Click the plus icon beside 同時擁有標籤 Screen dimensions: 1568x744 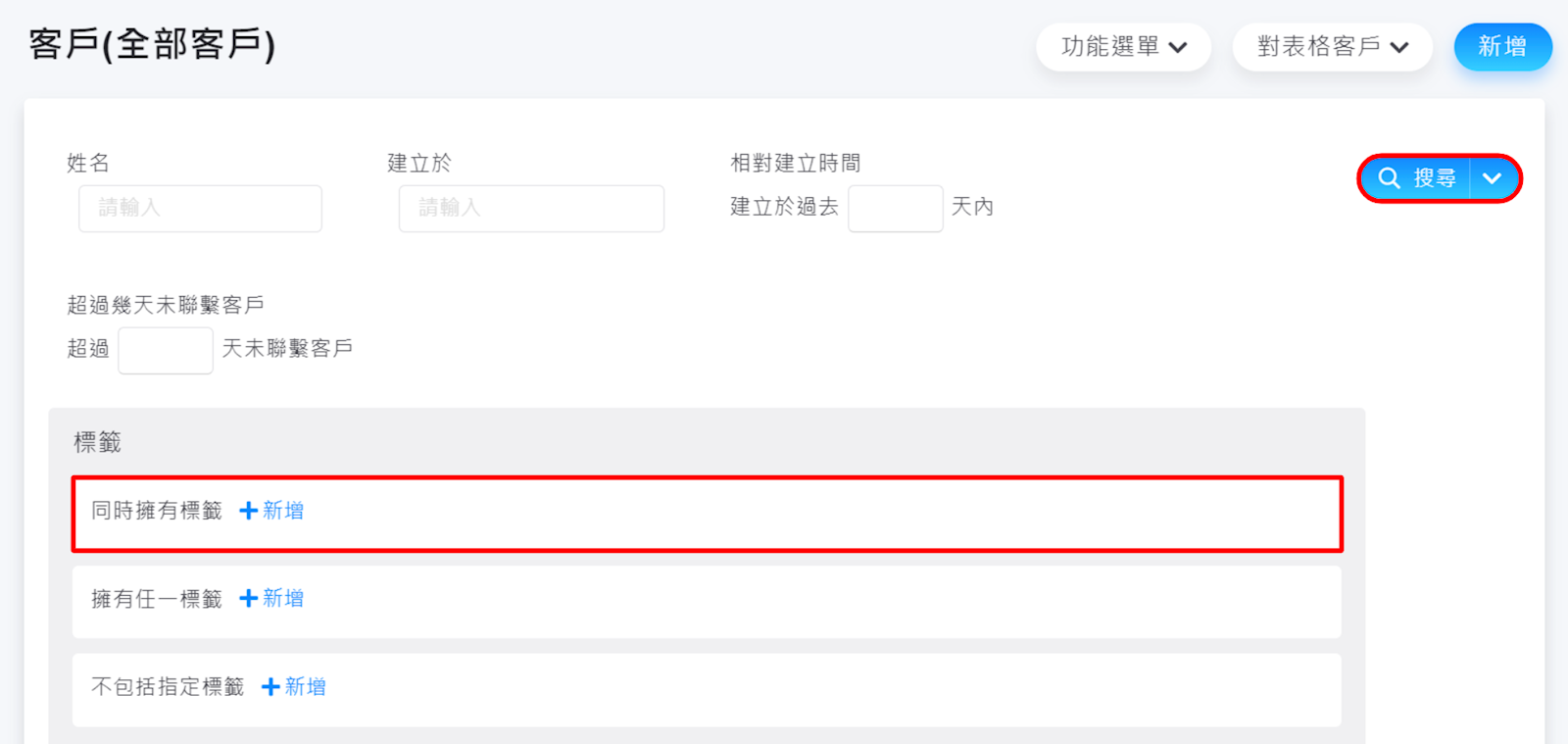249,511
